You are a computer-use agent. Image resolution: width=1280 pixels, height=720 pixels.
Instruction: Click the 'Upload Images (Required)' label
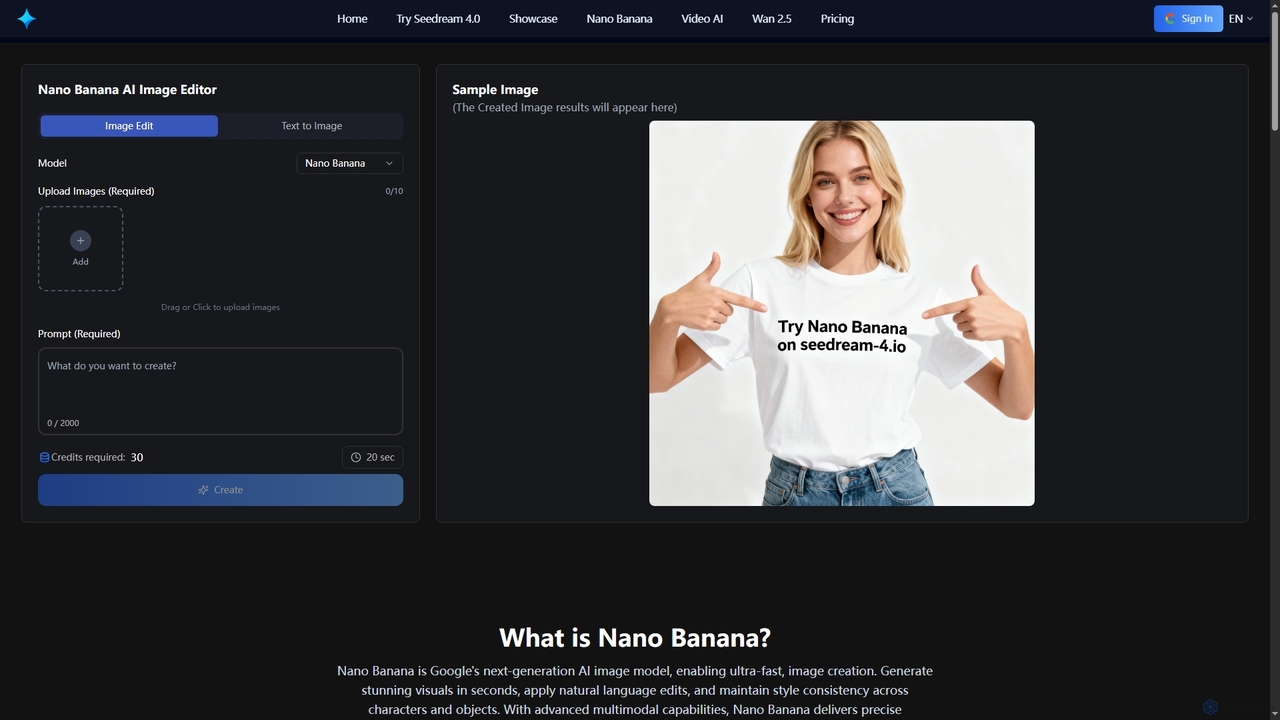(96, 191)
